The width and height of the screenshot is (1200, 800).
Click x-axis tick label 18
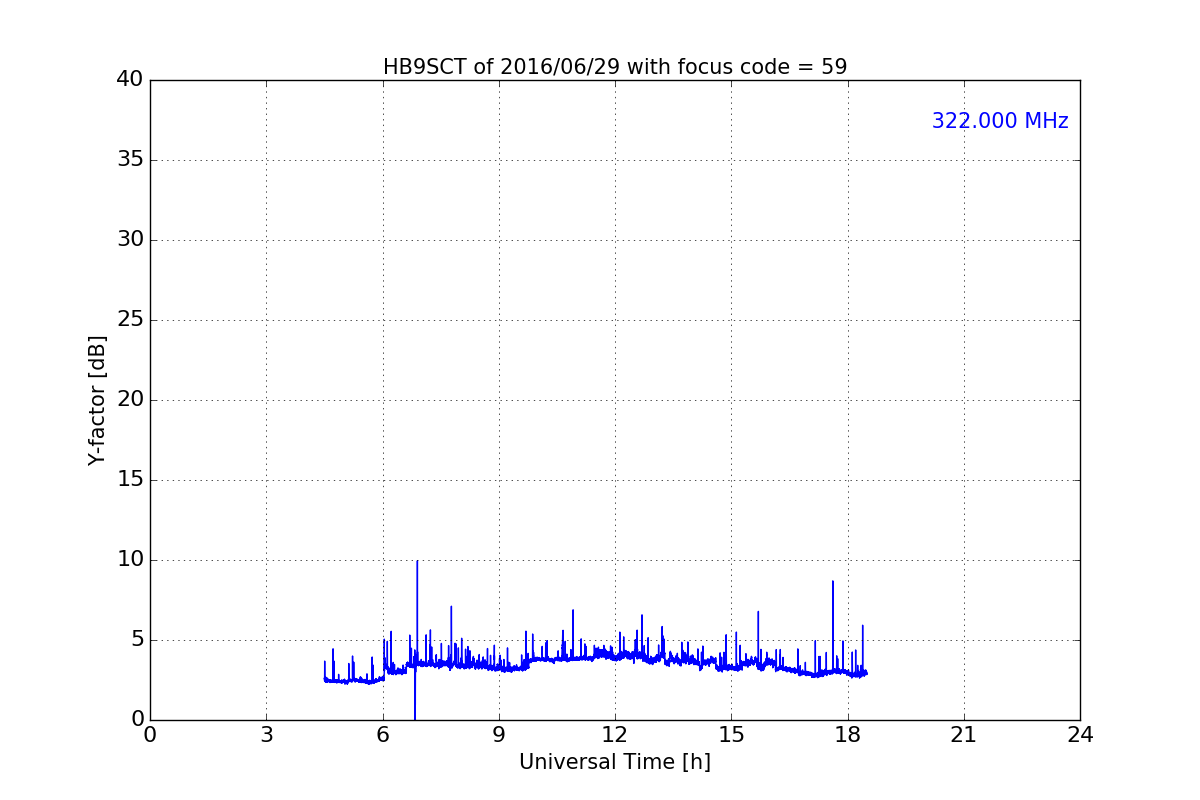[848, 735]
